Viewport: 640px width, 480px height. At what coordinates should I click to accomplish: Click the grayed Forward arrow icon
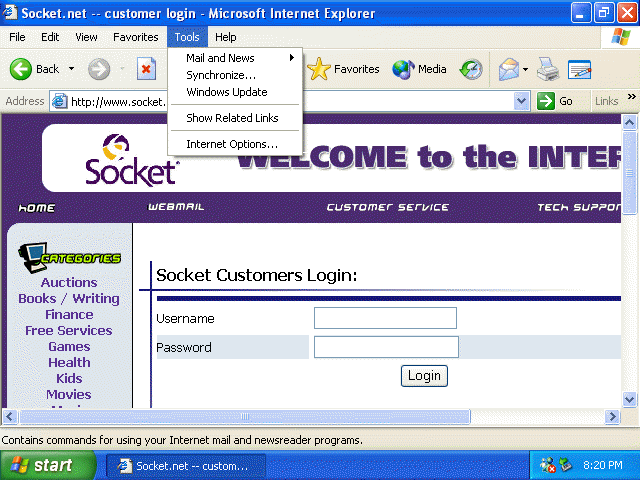coord(99,69)
